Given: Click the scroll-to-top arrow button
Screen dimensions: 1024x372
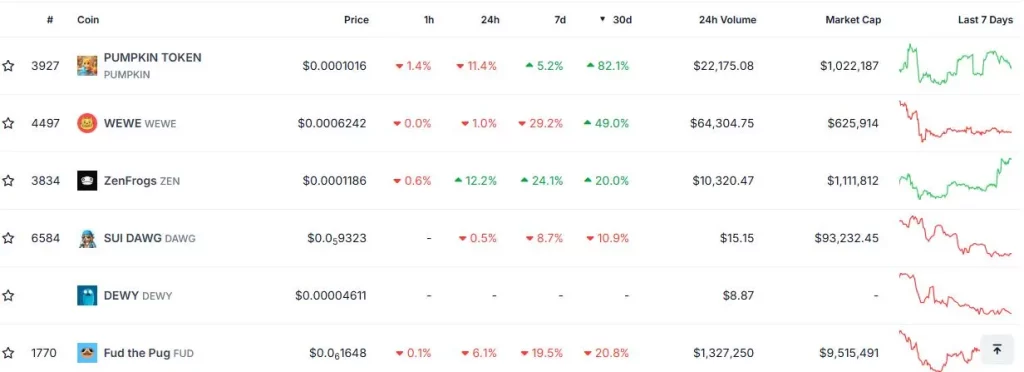Looking at the screenshot, I should click(997, 349).
